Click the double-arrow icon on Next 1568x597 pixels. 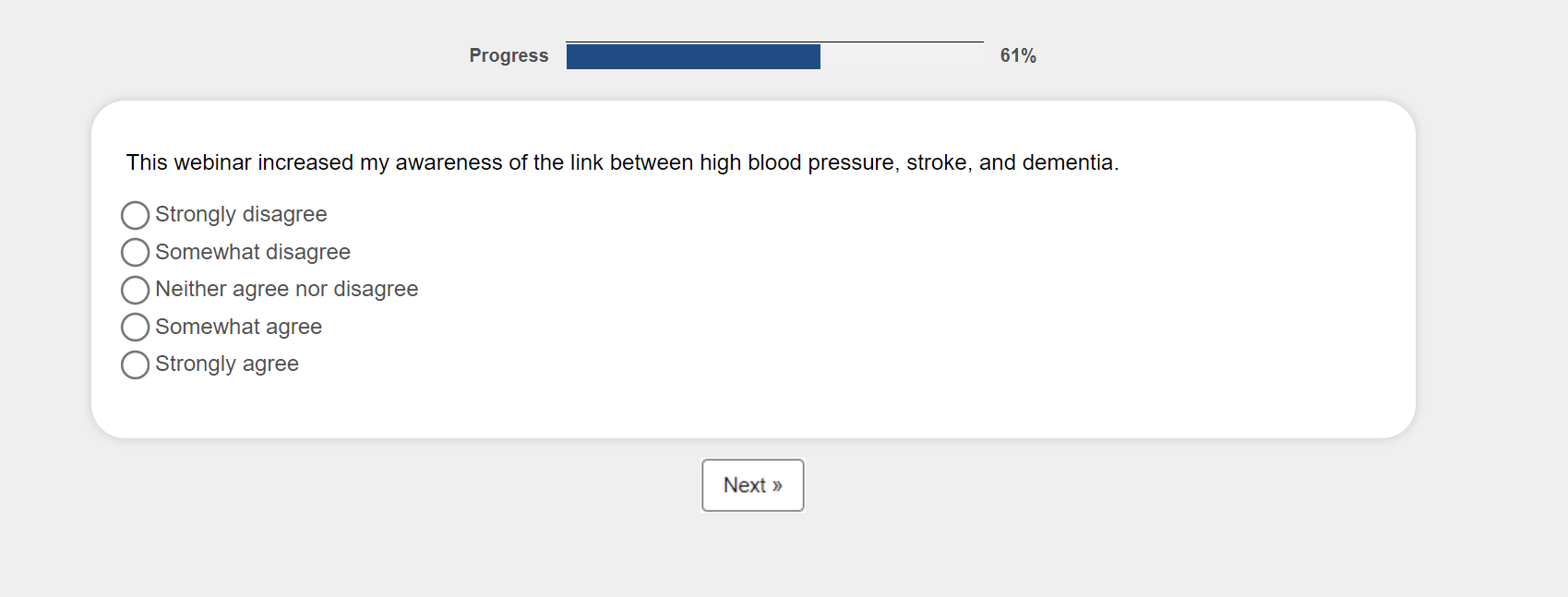click(777, 486)
